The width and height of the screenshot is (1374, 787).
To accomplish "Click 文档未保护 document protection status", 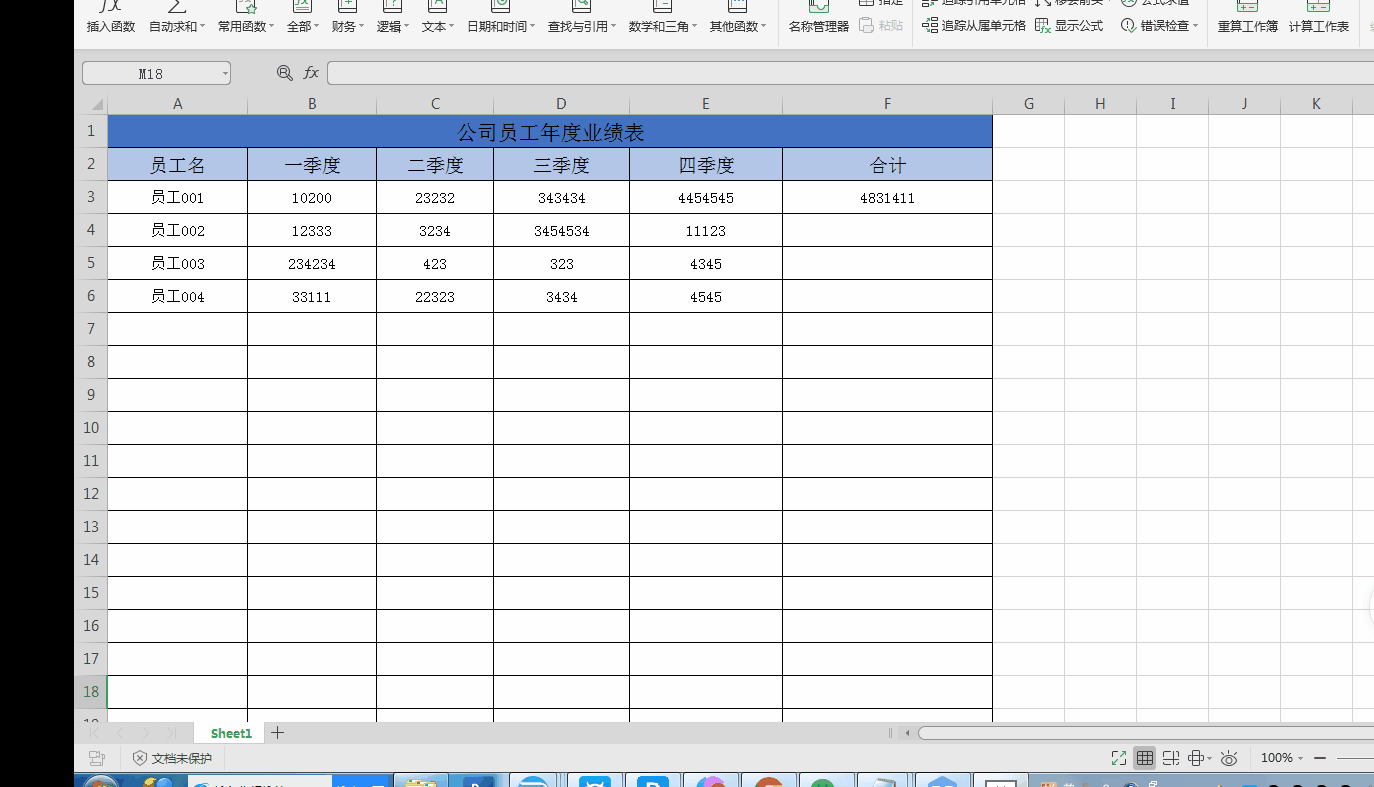I will (172, 758).
